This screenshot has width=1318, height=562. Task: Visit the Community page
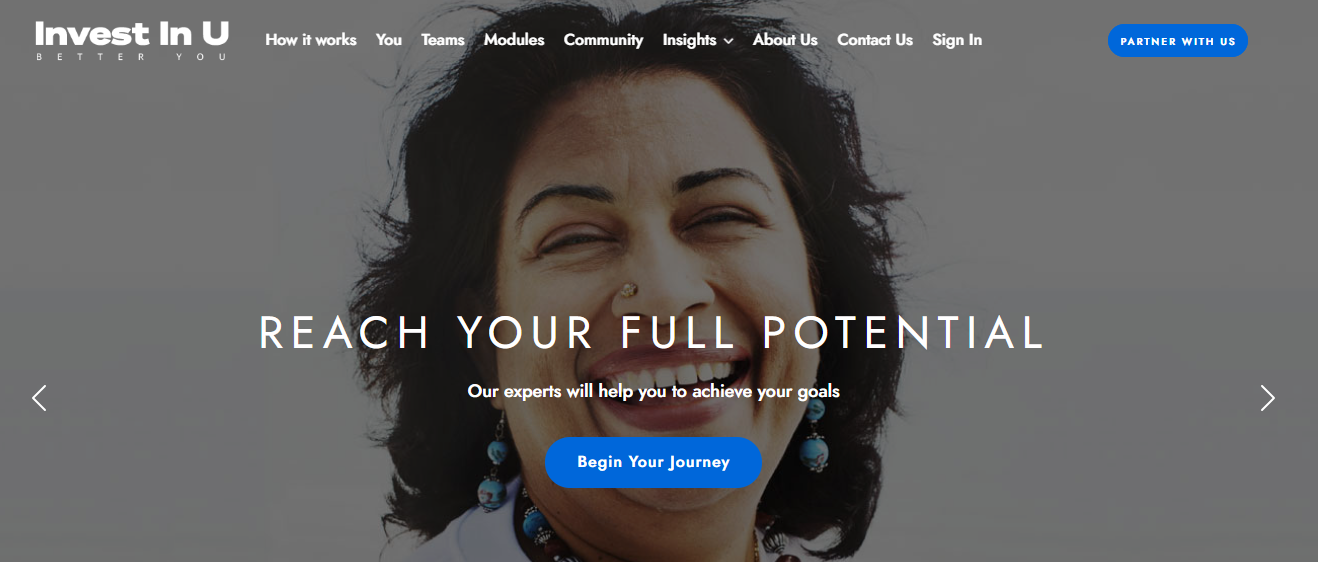[603, 40]
